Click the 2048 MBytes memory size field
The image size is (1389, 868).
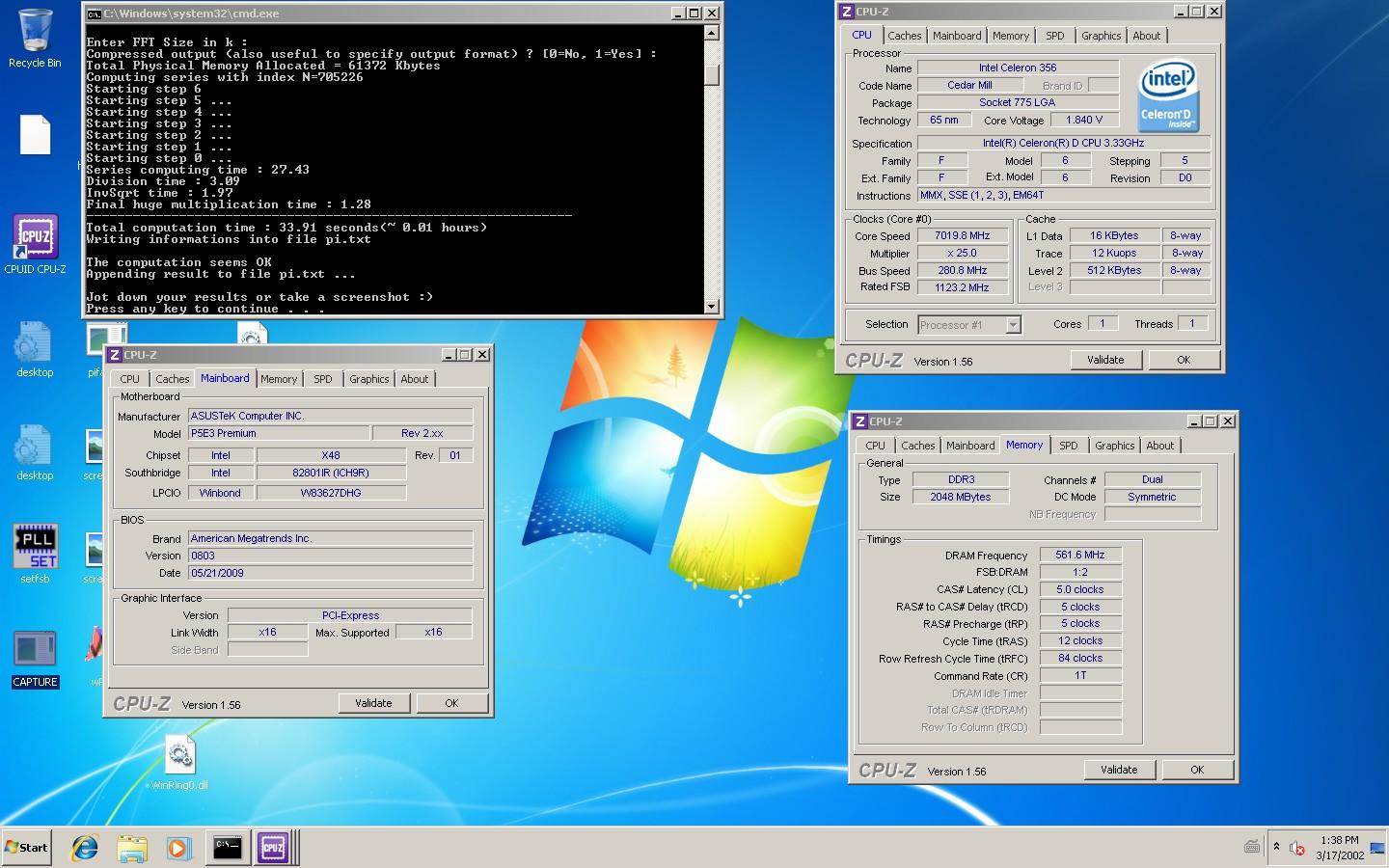pos(961,497)
